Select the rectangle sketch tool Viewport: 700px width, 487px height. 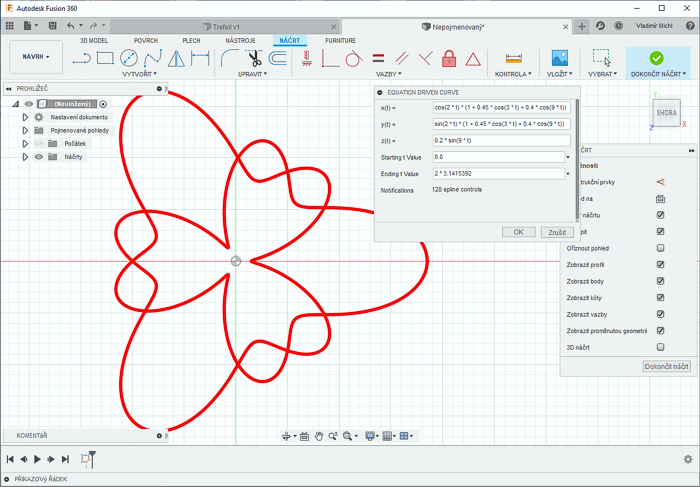point(105,58)
